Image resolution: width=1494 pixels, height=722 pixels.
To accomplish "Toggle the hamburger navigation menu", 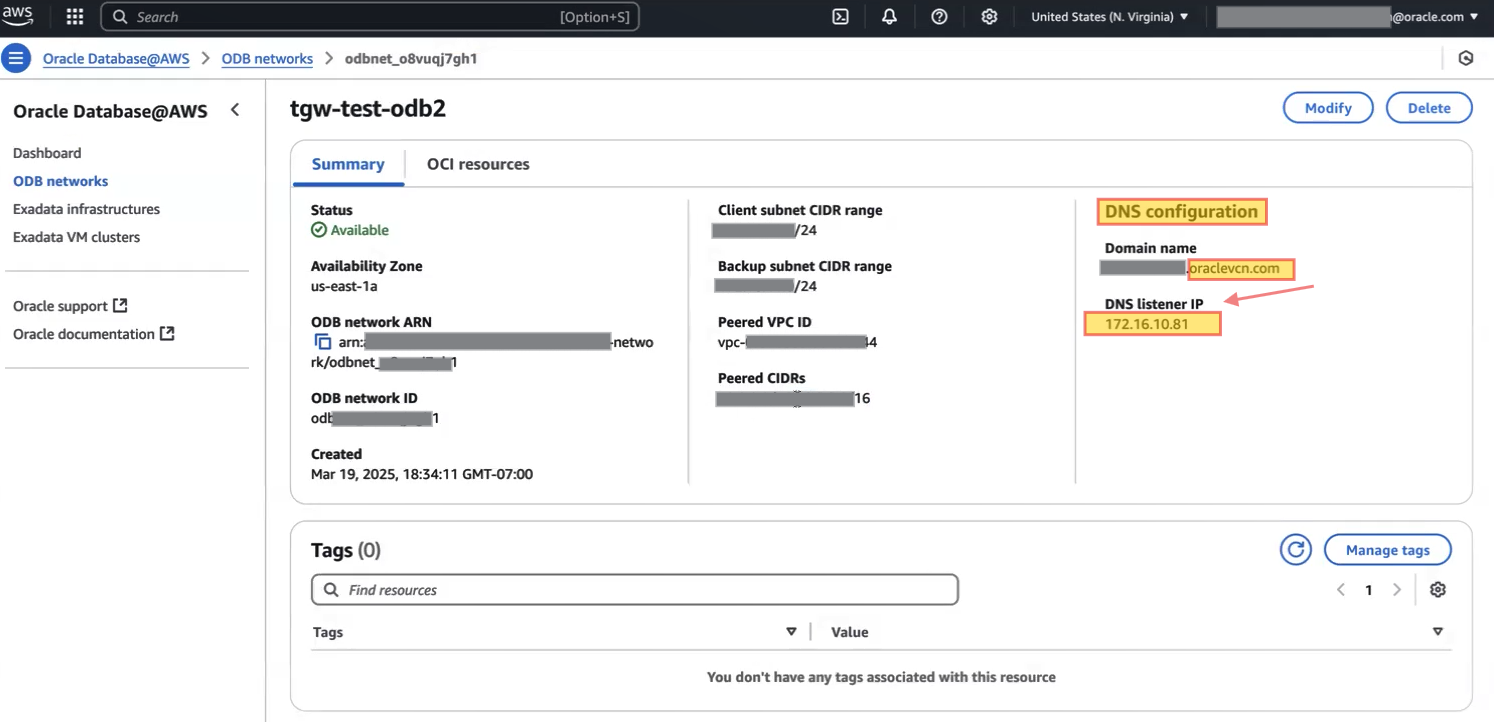I will coord(16,59).
